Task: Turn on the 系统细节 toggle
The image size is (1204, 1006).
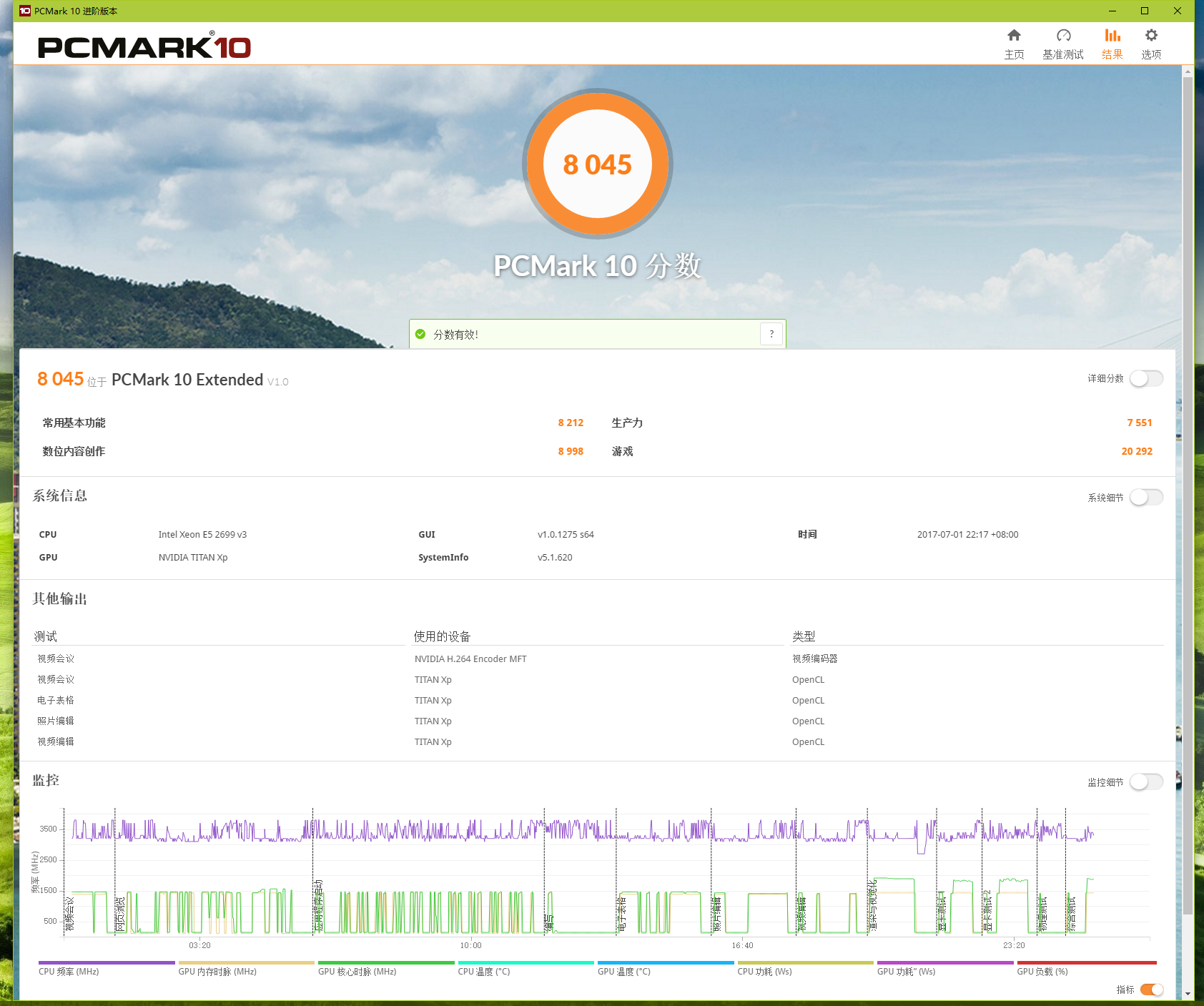Action: 1146,497
